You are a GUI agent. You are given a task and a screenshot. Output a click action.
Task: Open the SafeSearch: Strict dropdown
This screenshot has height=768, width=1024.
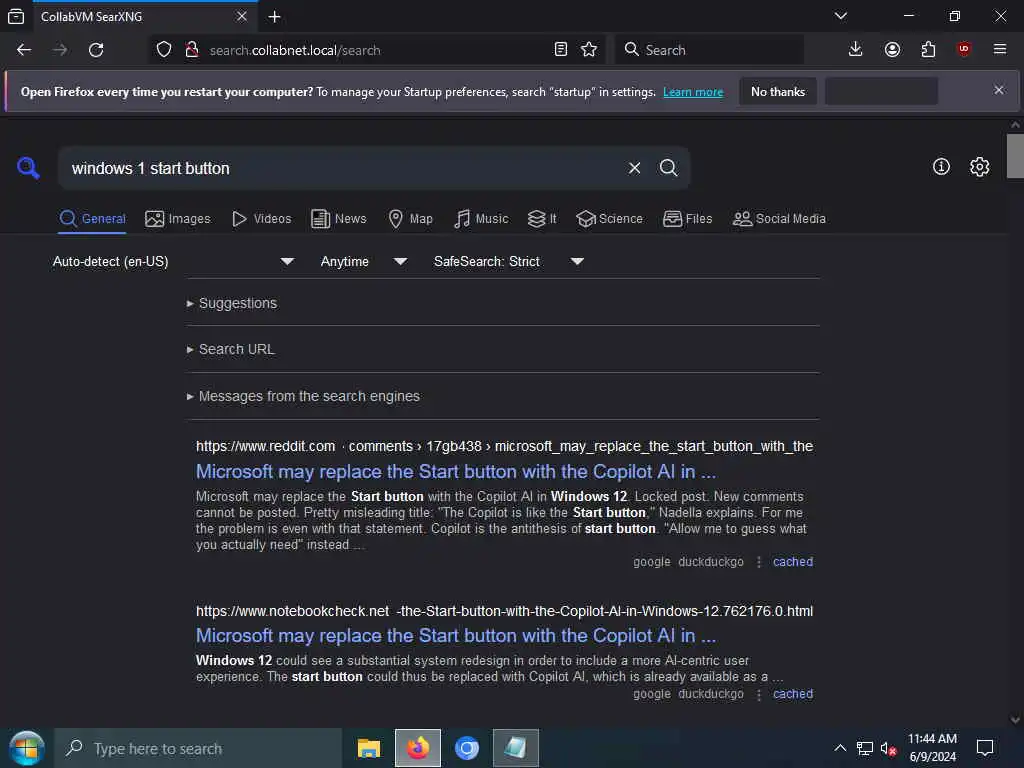pos(508,261)
